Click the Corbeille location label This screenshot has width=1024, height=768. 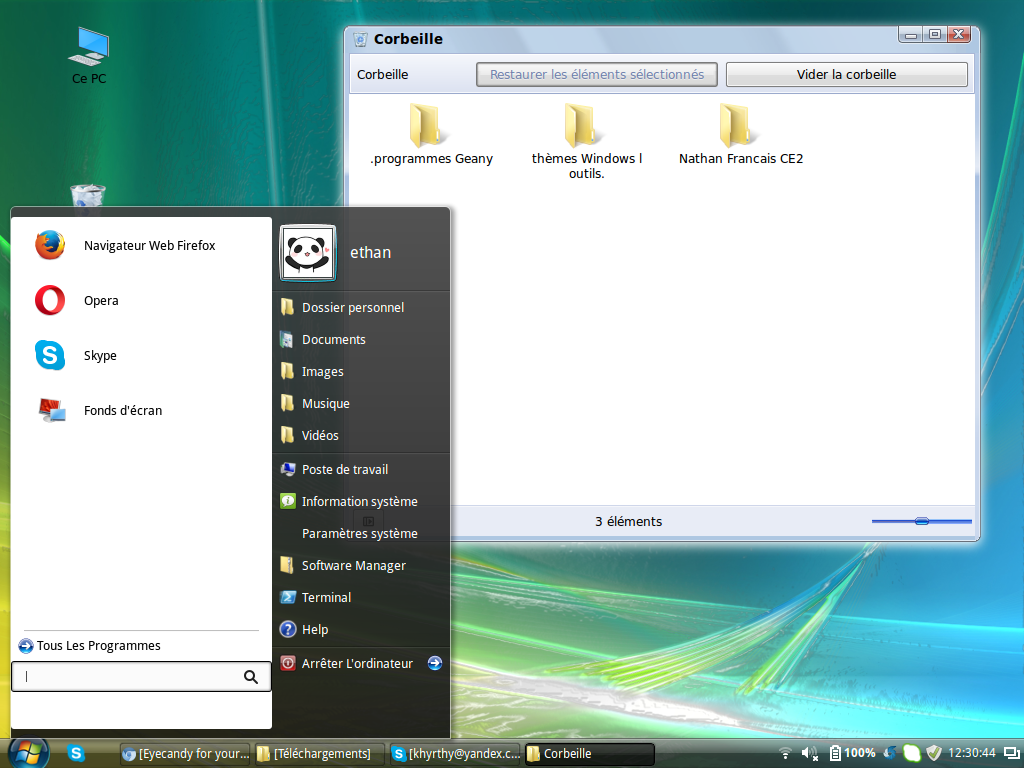click(383, 74)
